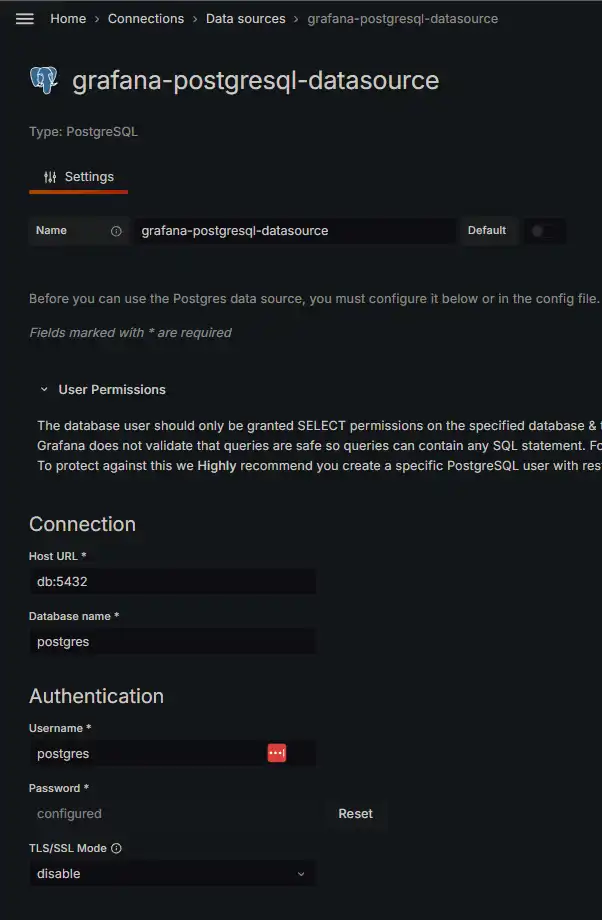This screenshot has height=920, width=602.
Task: Click the Settings tab sliders icon
Action: click(x=50, y=177)
